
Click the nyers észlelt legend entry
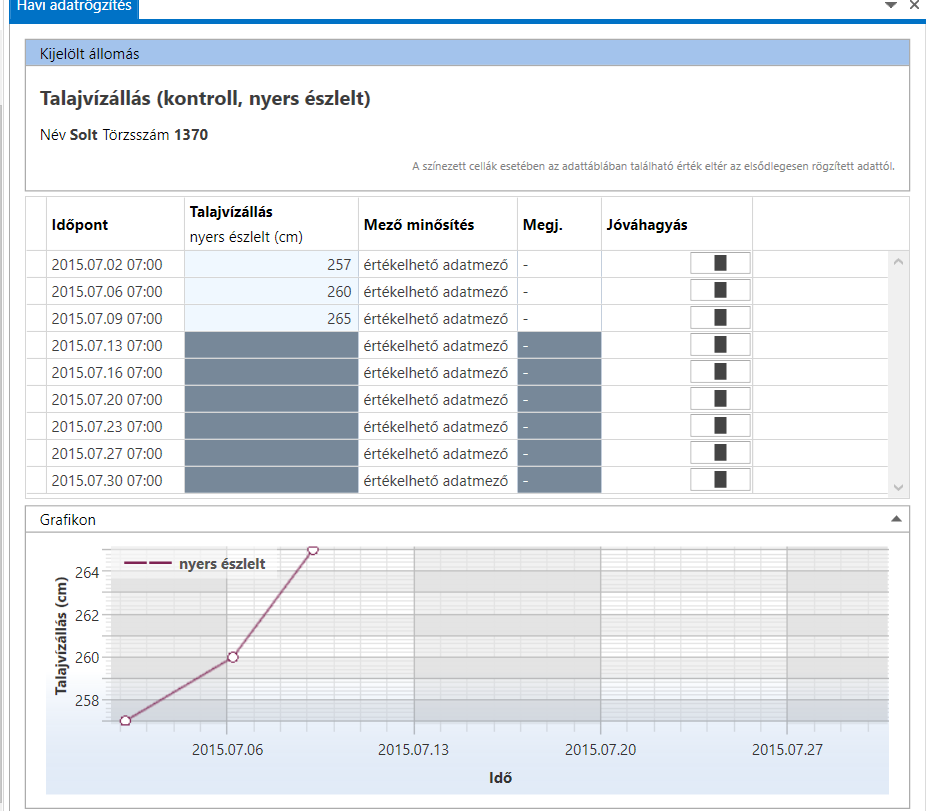[194, 564]
